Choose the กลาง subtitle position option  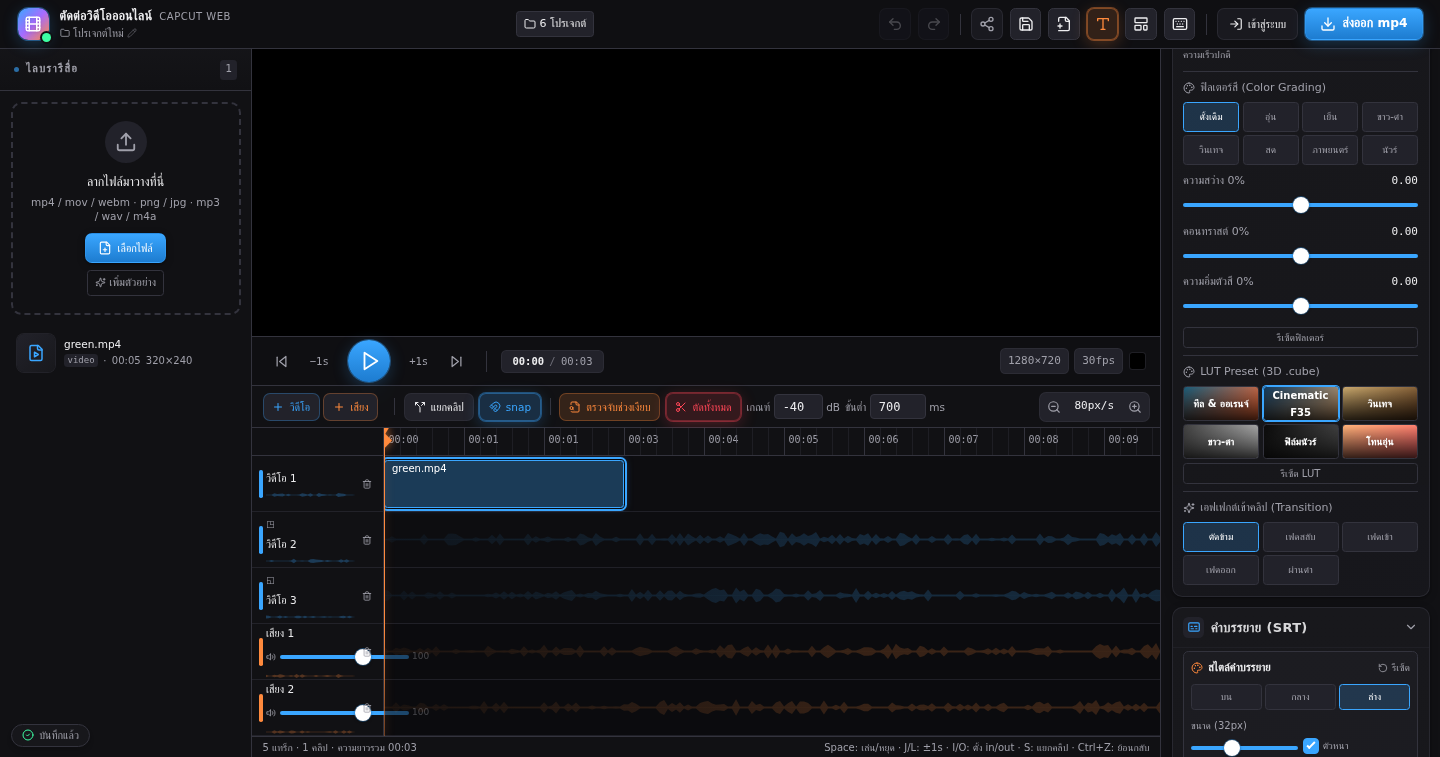click(x=1300, y=697)
